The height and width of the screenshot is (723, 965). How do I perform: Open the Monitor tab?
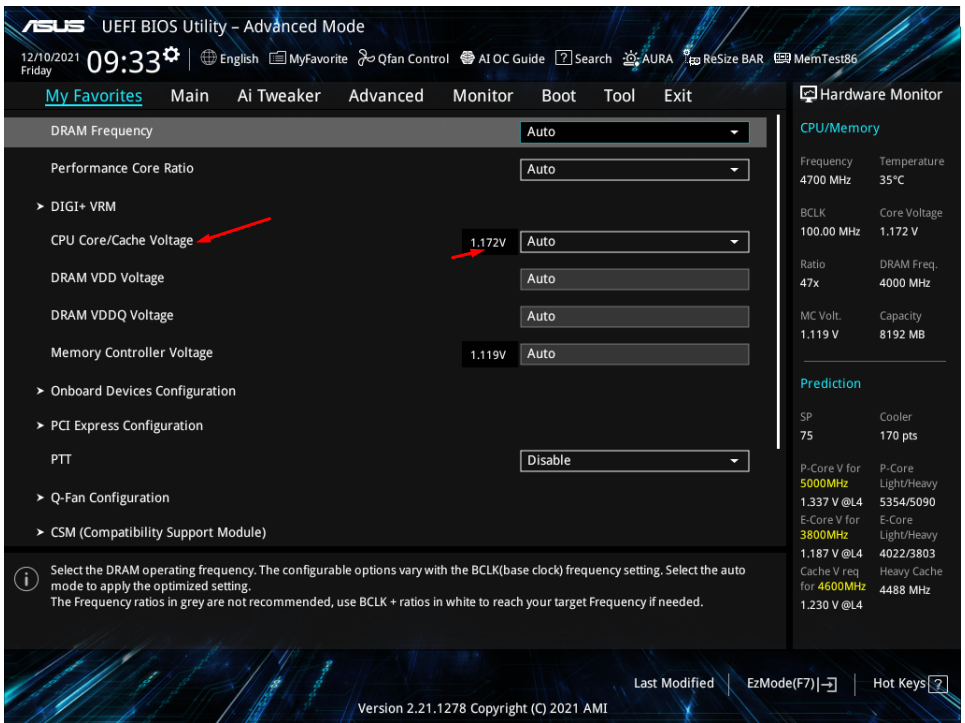coord(482,96)
